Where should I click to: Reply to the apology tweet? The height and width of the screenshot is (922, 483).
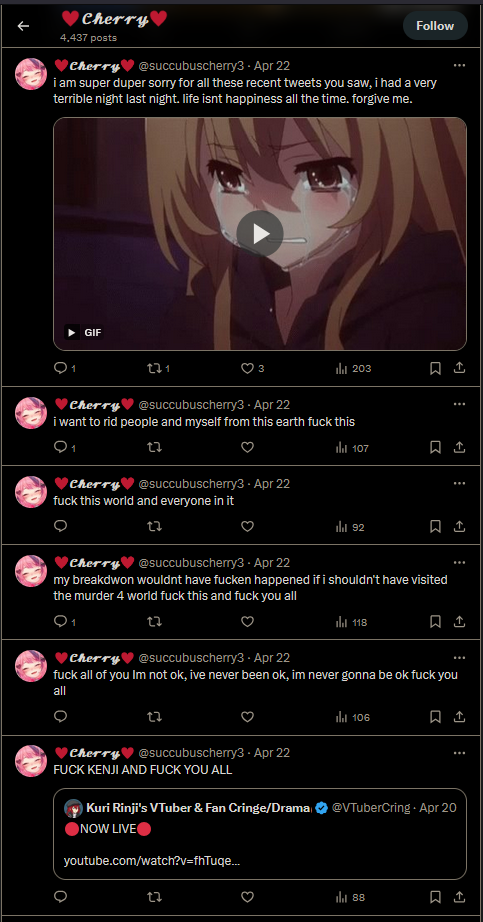pyautogui.click(x=60, y=368)
